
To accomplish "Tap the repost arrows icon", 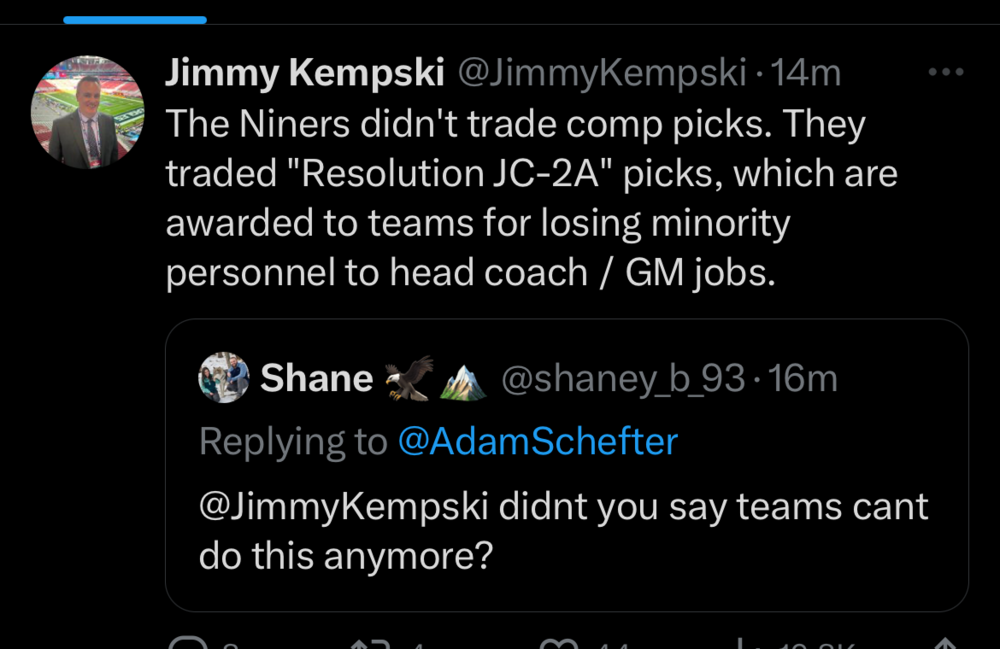I will [x=372, y=644].
